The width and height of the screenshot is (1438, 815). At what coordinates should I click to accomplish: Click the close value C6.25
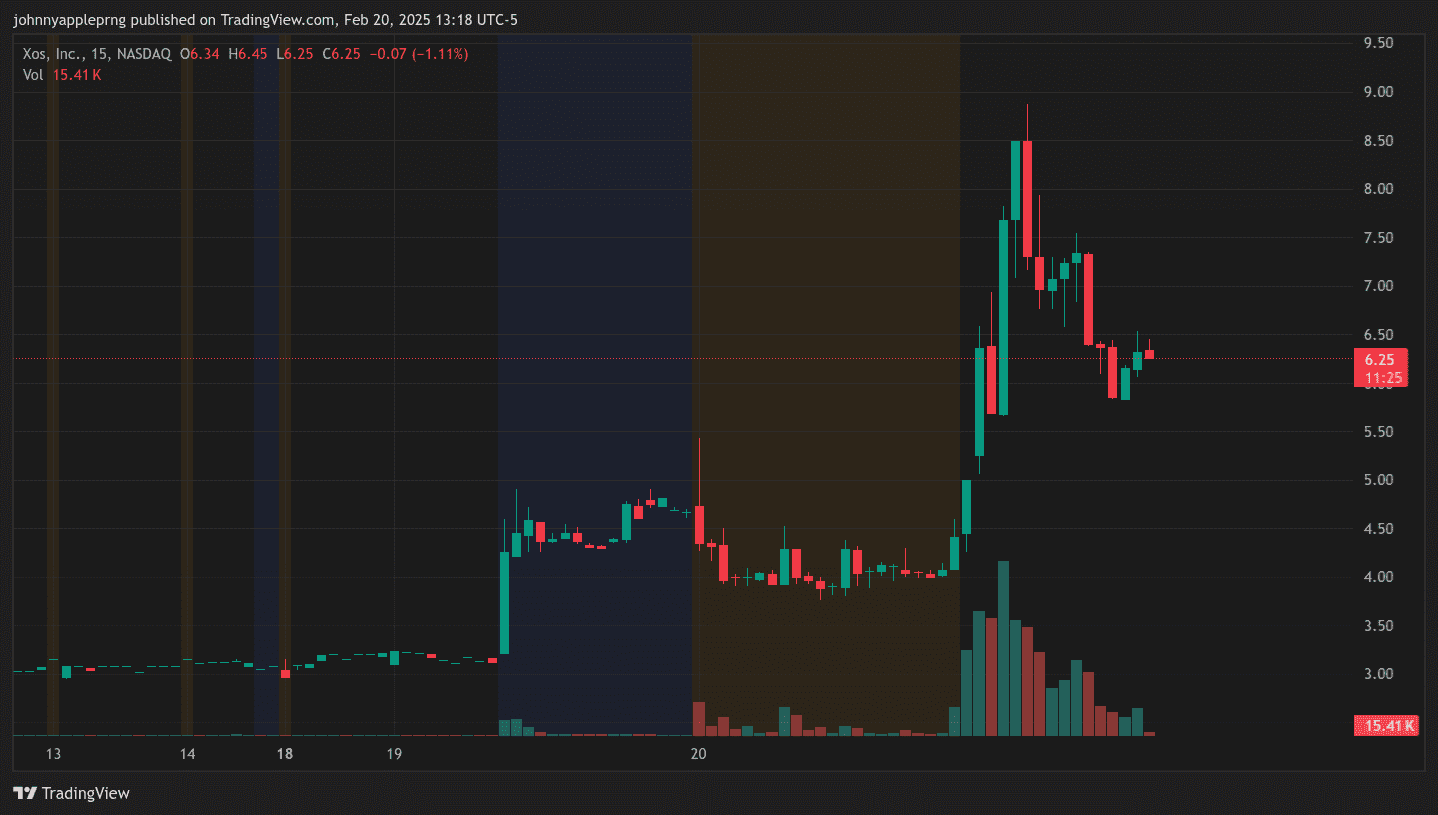pyautogui.click(x=340, y=54)
